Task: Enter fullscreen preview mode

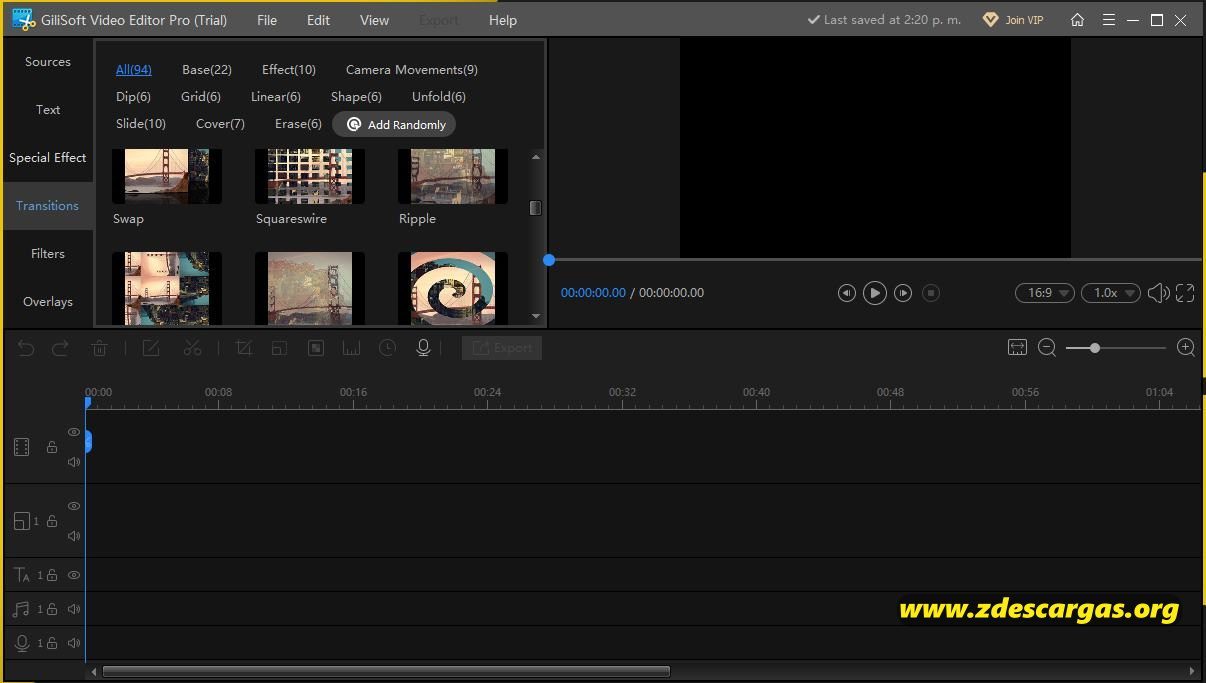Action: pyautogui.click(x=1185, y=293)
